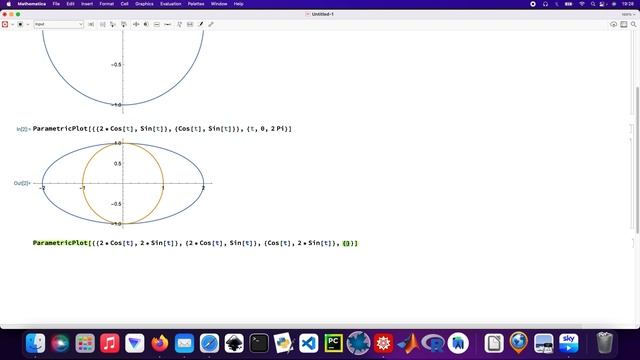
Task: Click the red-bordered cell type icon in toolbar
Action: (x=5, y=24)
